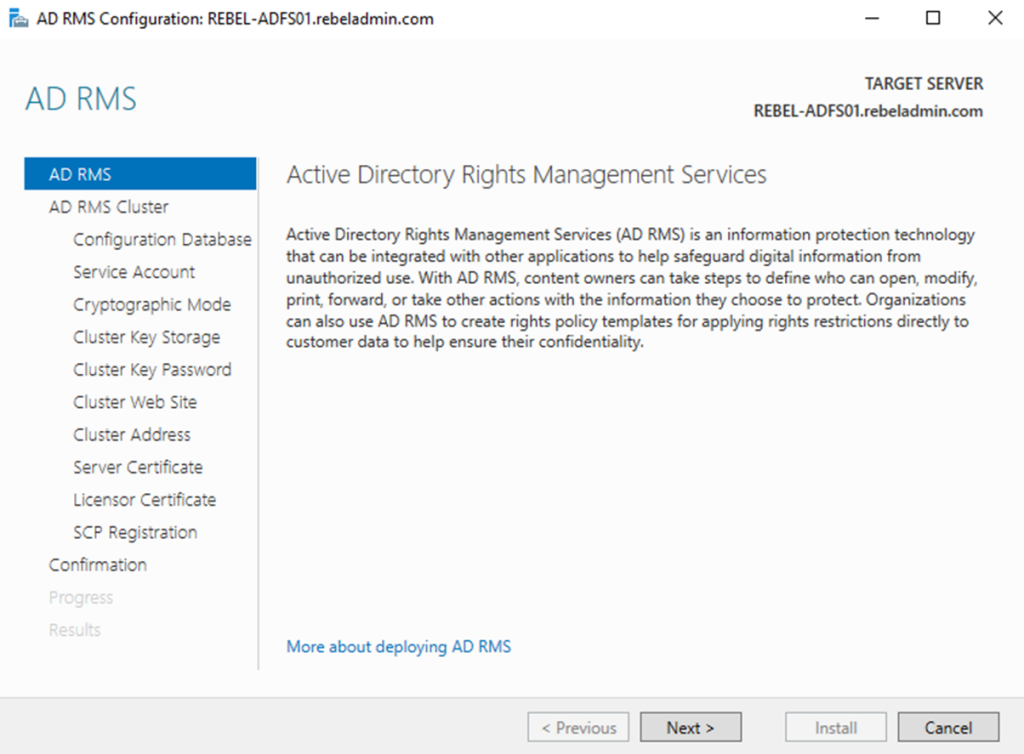
Task: Select the Service Account step
Action: click(133, 271)
